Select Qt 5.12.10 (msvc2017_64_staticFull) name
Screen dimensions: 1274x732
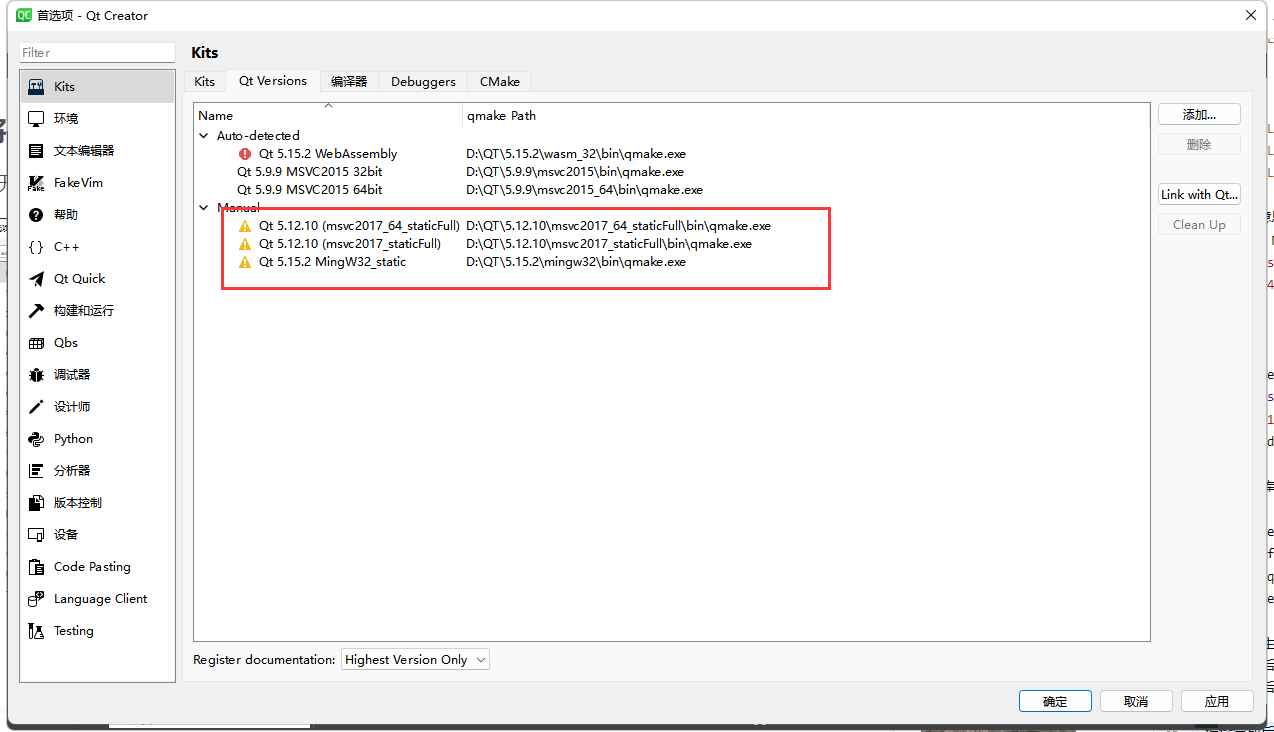point(359,226)
